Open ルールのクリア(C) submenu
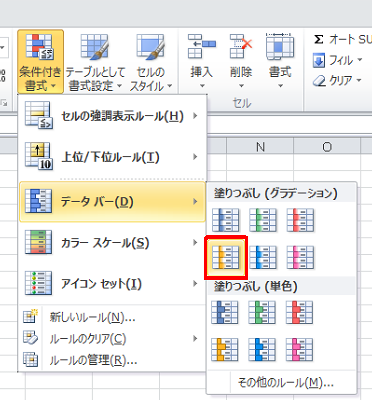 click(112, 339)
